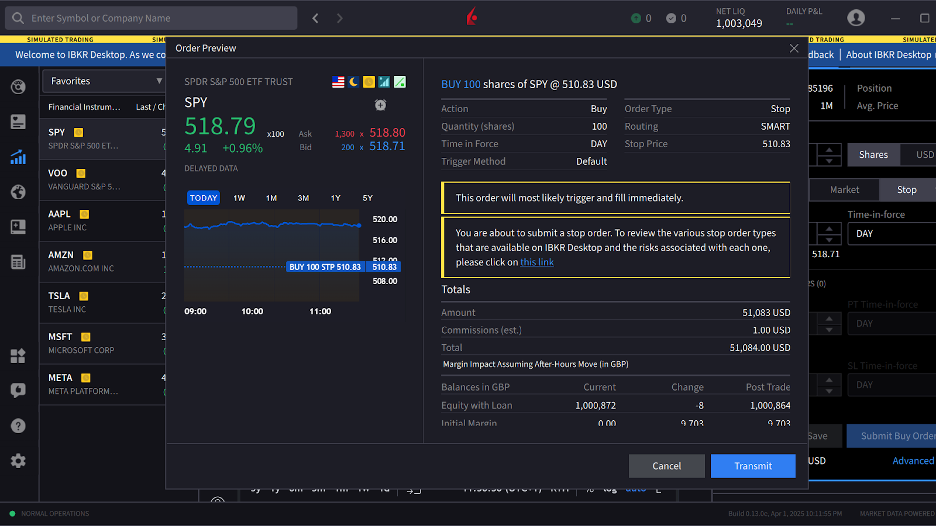The image size is (936, 526).
Task: Select the 1W chart range
Action: tap(239, 198)
